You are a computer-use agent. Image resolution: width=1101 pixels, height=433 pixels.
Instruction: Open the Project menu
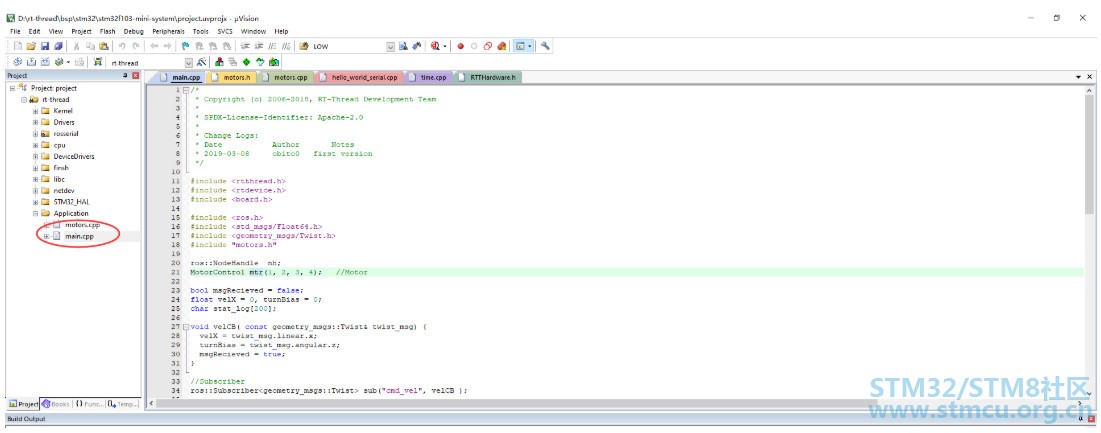pyautogui.click(x=81, y=32)
